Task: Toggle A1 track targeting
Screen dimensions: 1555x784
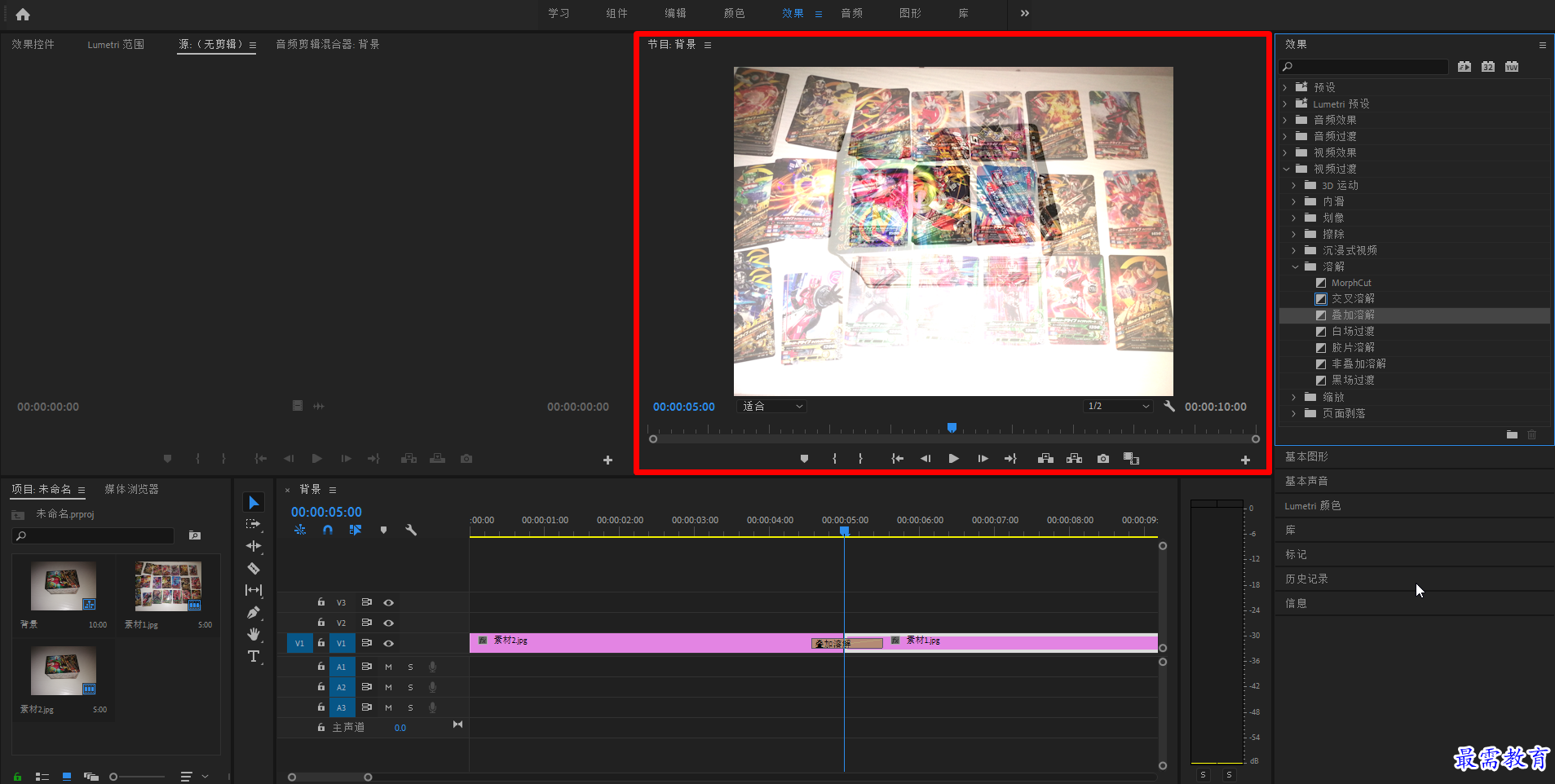Action: pyautogui.click(x=342, y=667)
